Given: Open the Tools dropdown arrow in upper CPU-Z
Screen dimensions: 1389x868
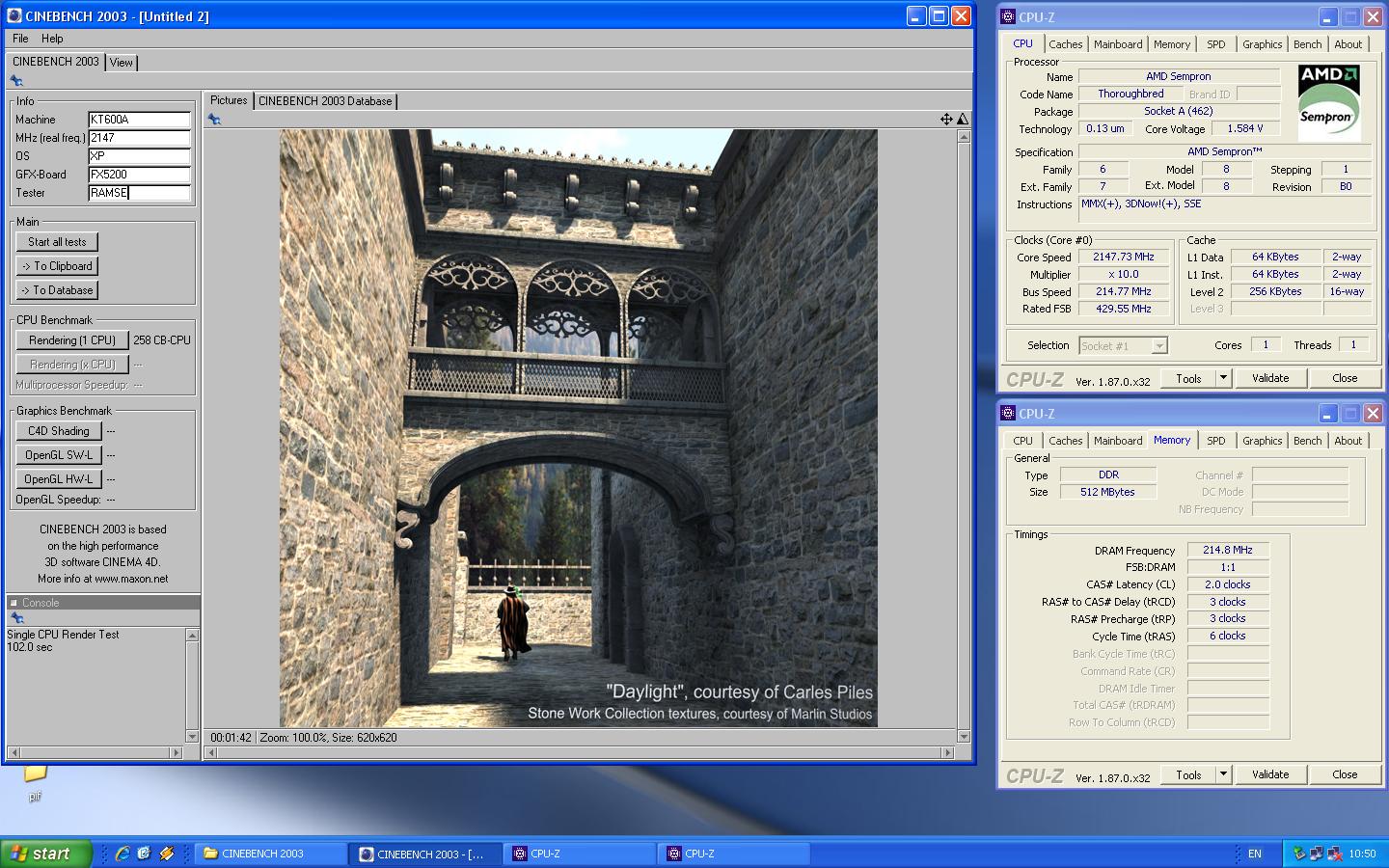Looking at the screenshot, I should tap(1223, 378).
